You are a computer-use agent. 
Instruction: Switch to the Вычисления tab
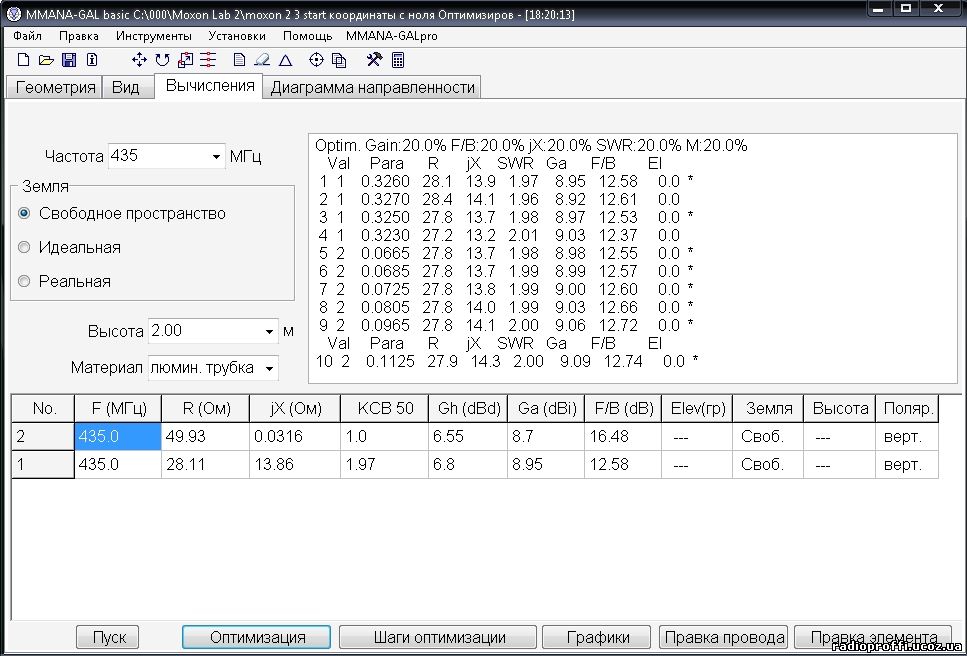(210, 86)
